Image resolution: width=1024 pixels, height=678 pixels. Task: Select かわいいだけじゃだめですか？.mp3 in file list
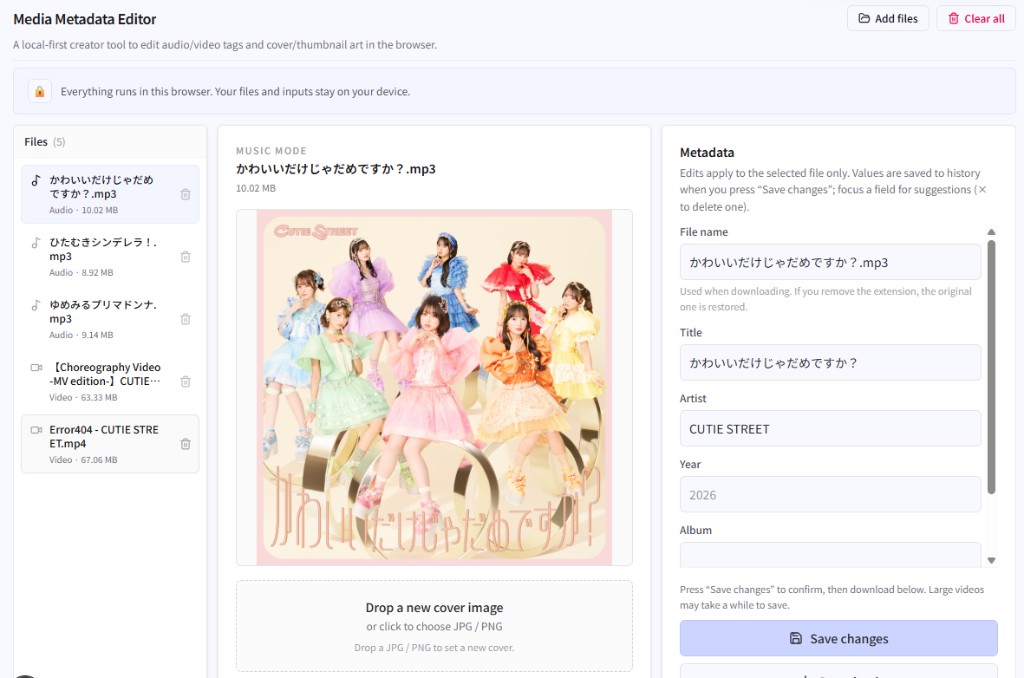point(110,194)
